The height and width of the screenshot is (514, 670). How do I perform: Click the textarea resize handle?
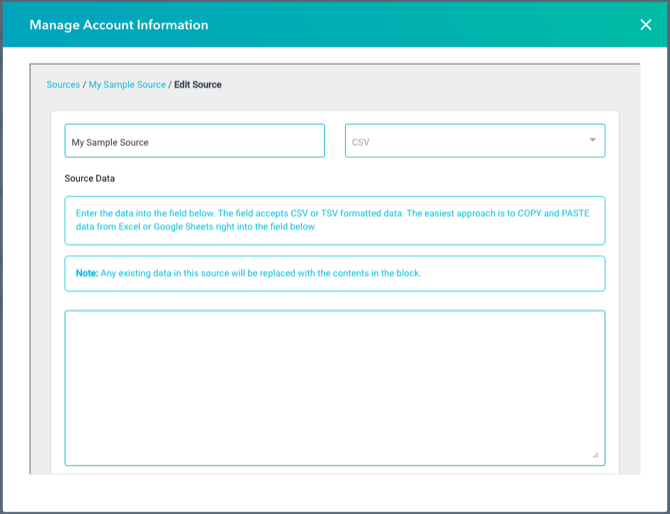coord(596,455)
